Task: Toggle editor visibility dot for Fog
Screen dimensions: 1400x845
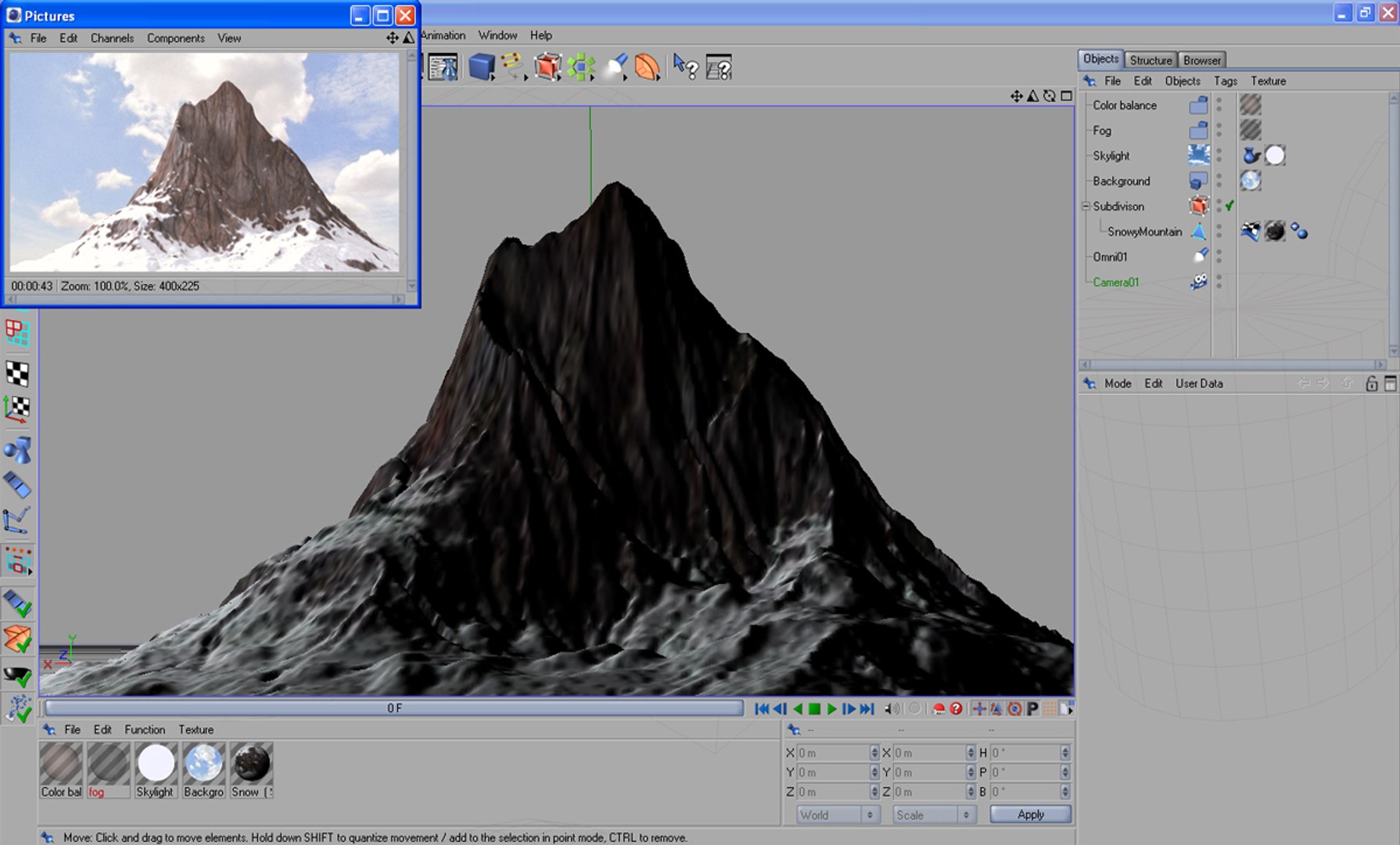Action: pos(1219,126)
